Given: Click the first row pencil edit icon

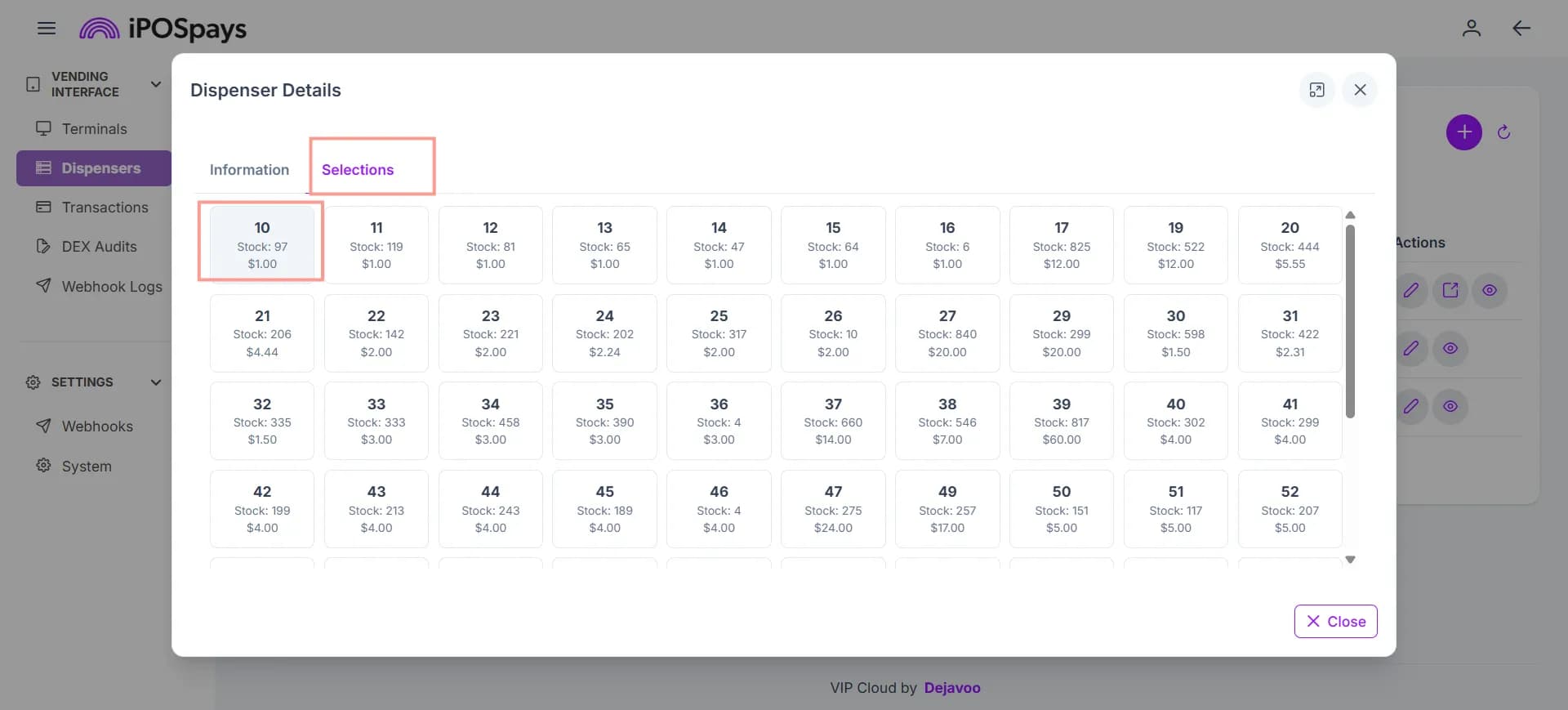Looking at the screenshot, I should (1411, 290).
